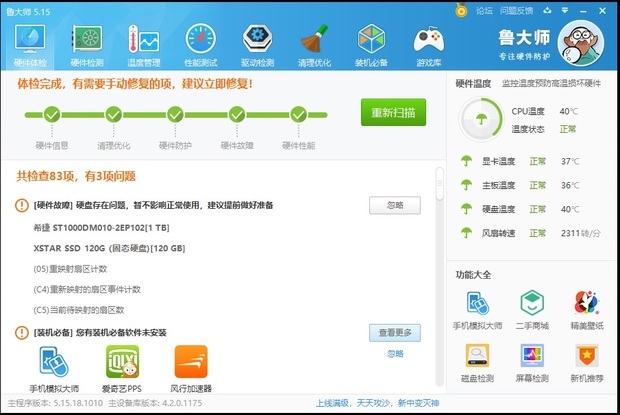Click the CPU temperature gauge dial

[481, 119]
